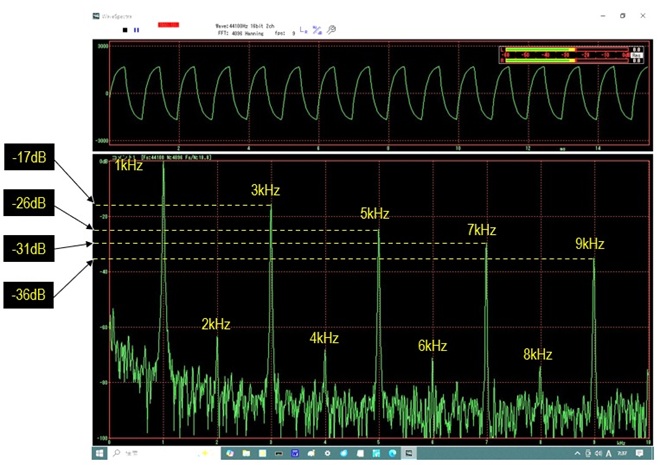Click the red recording indicator bar

[168, 24]
